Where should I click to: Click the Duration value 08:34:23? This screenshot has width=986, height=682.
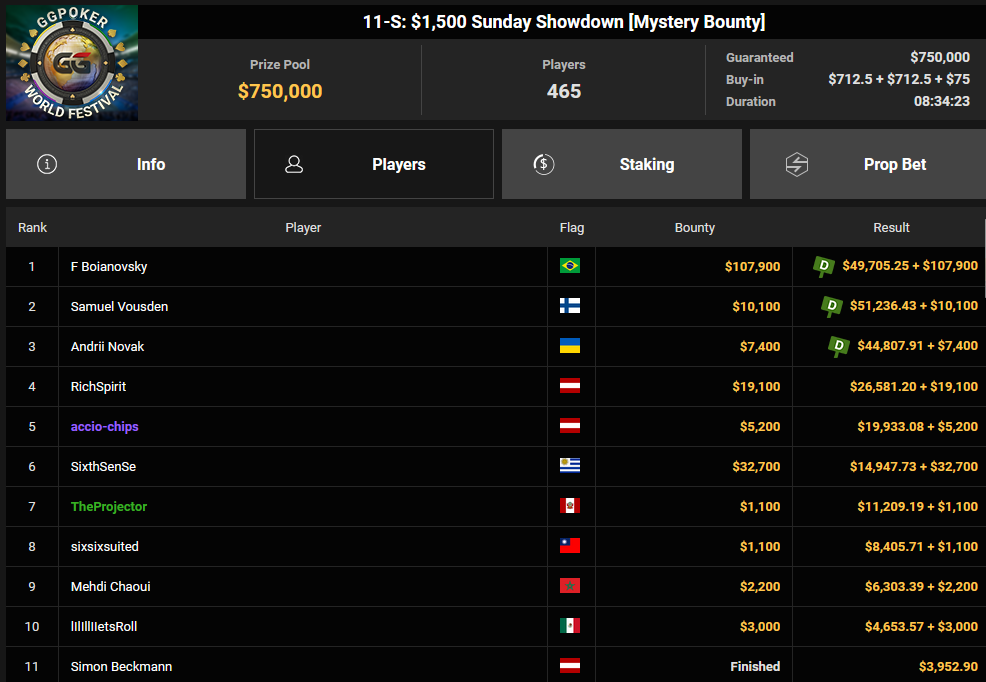(x=941, y=101)
